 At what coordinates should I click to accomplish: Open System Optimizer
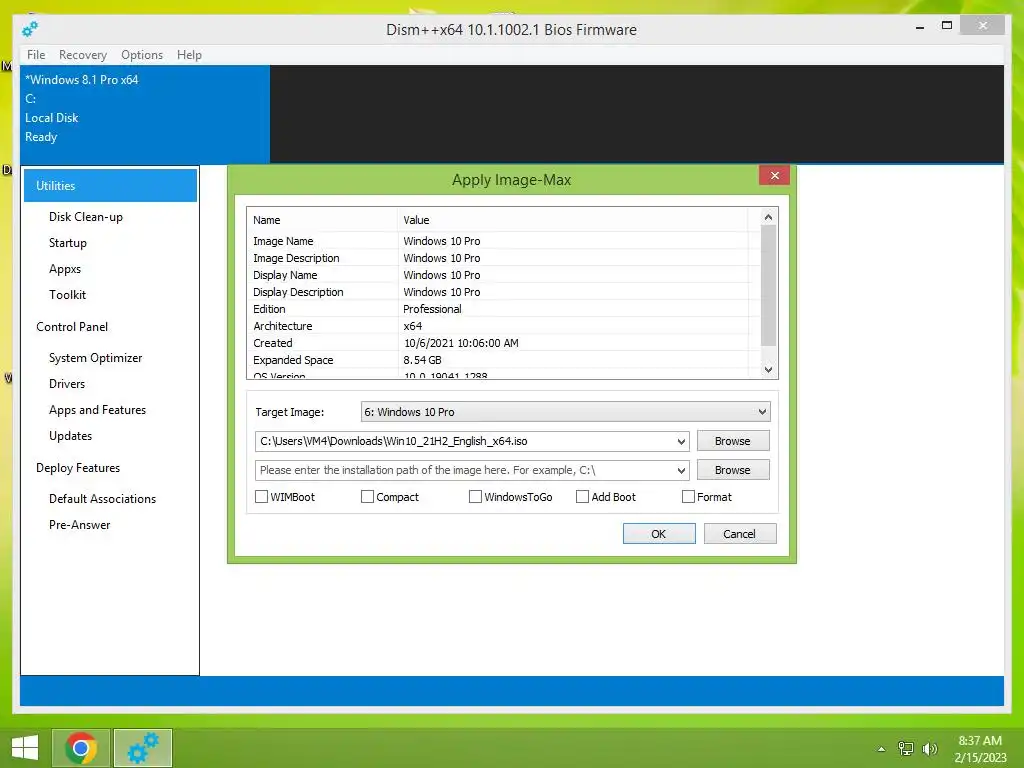point(95,358)
